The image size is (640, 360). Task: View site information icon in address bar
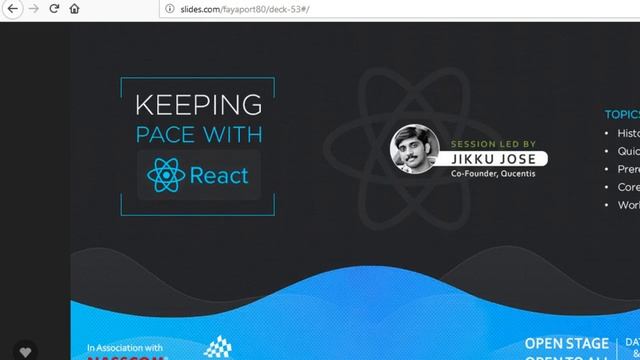[x=170, y=9]
